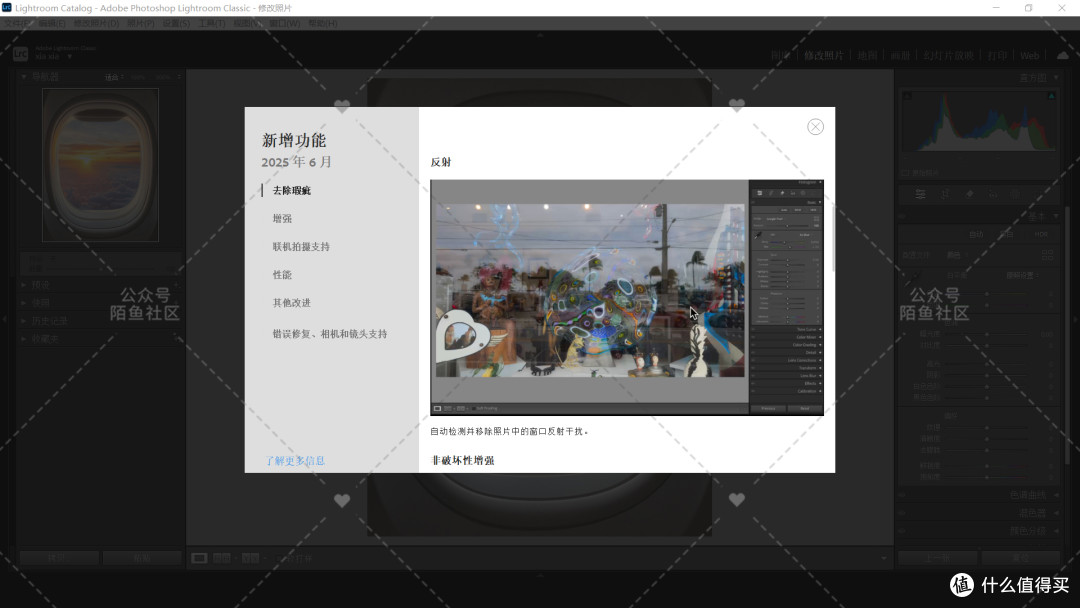Open the identity plate dropdown arrow
The image size is (1080, 608).
click(70, 56)
